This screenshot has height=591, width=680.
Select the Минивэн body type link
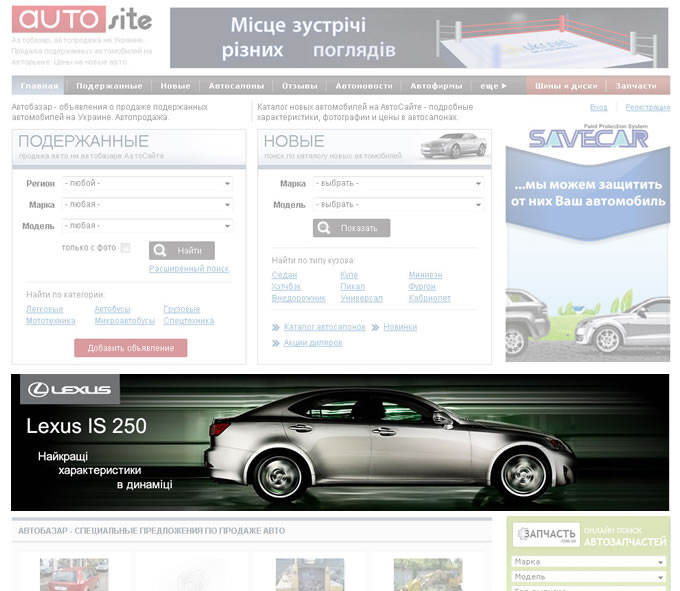425,275
